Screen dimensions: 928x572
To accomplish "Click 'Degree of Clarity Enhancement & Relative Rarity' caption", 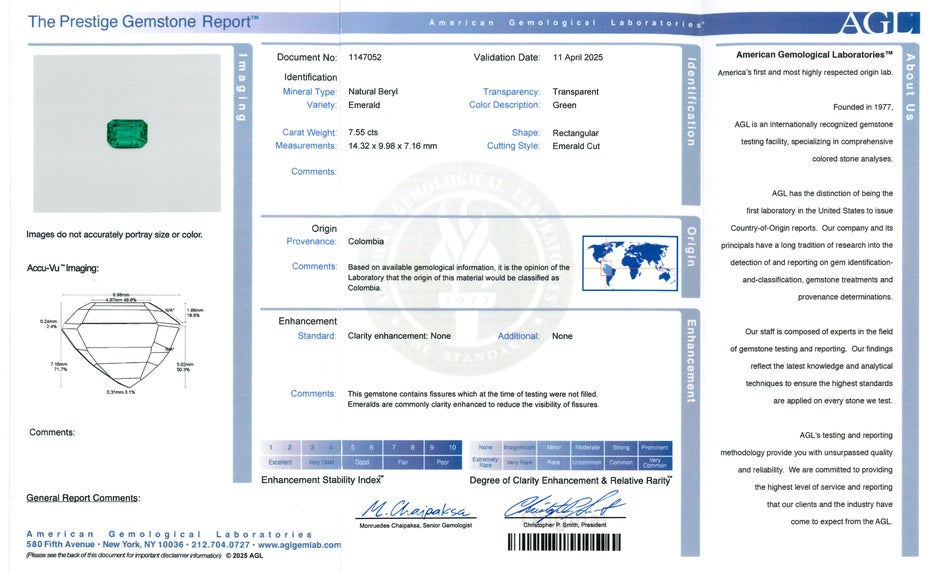I will (571, 480).
